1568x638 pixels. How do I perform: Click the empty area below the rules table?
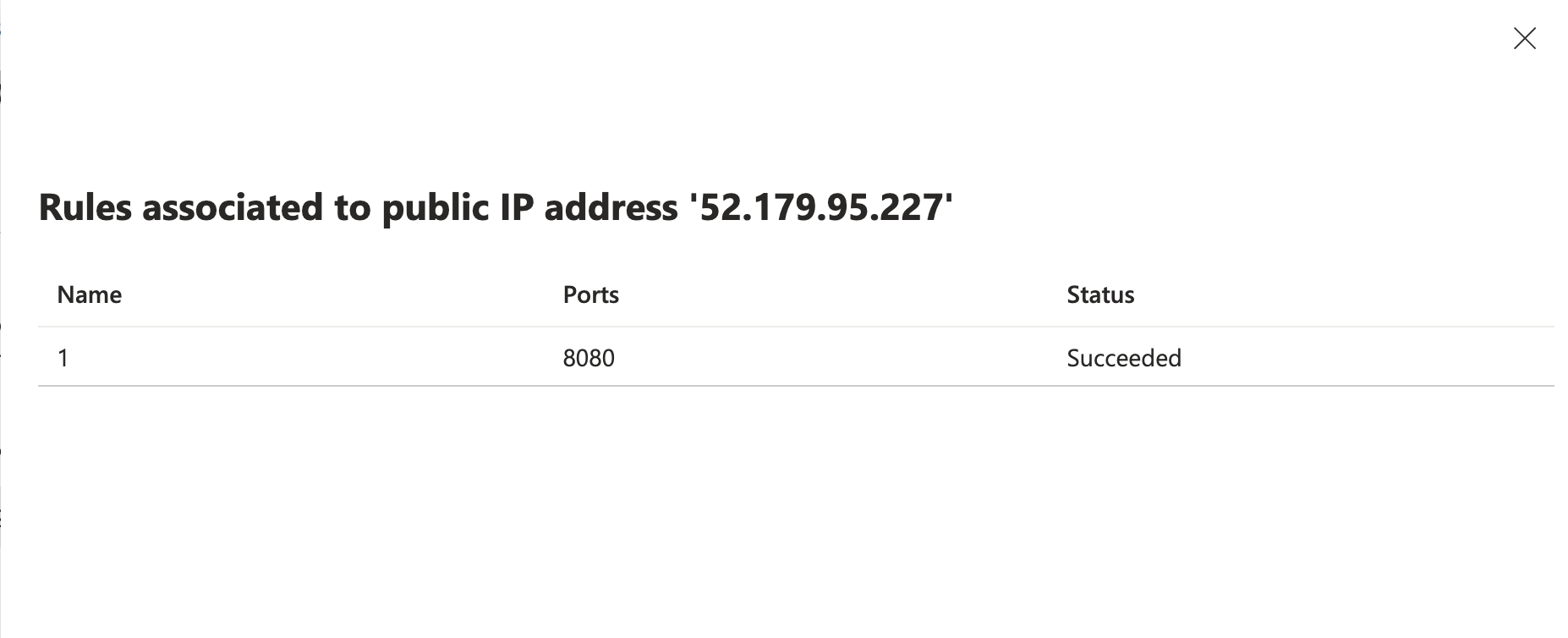tap(761, 508)
